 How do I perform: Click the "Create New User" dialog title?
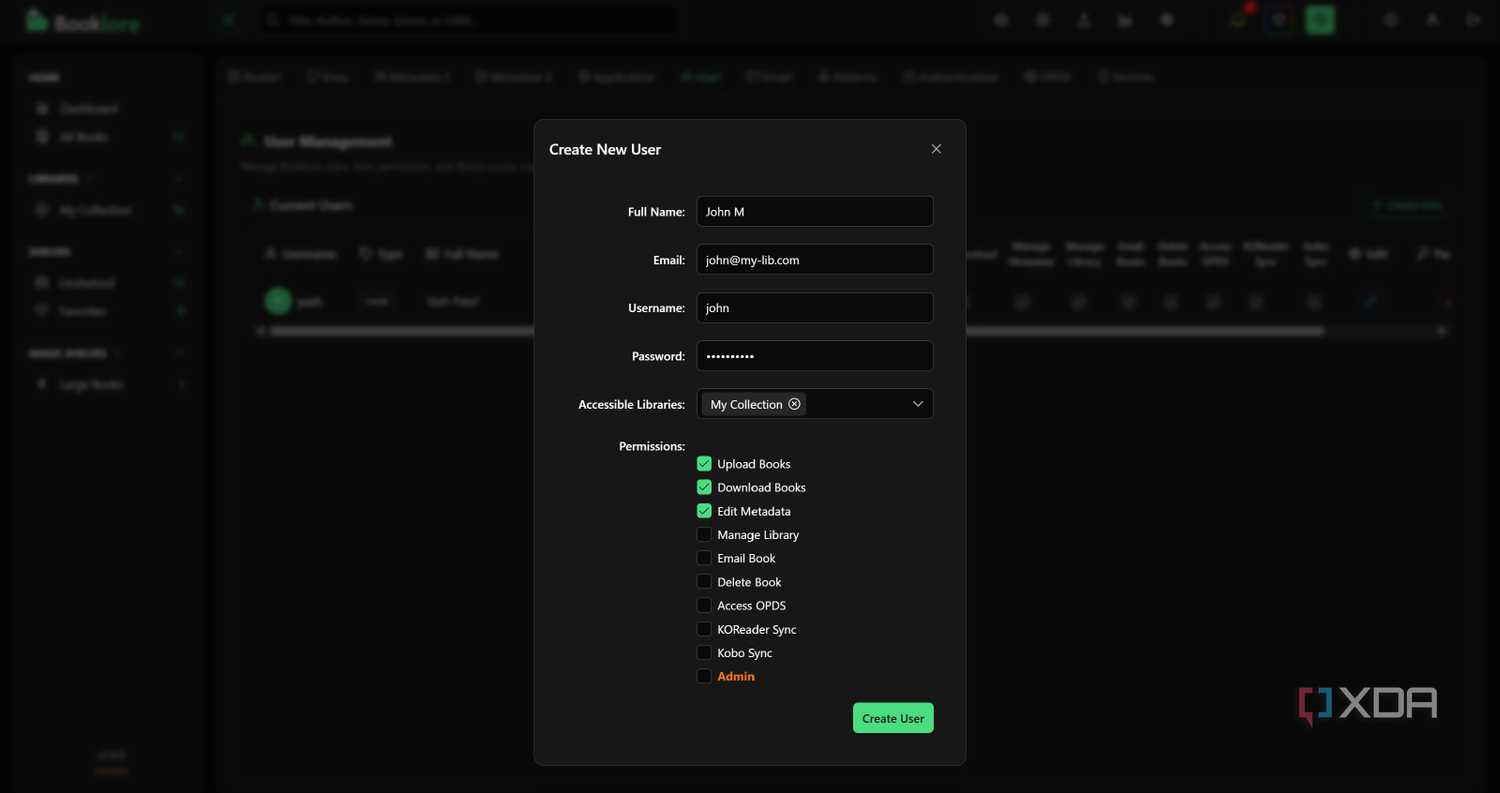pyautogui.click(x=605, y=149)
